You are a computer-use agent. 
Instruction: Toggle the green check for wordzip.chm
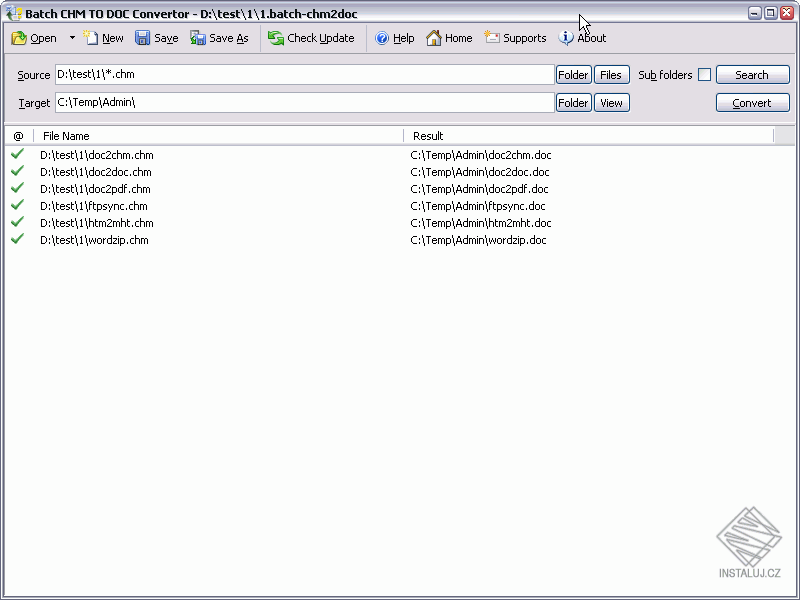click(19, 240)
